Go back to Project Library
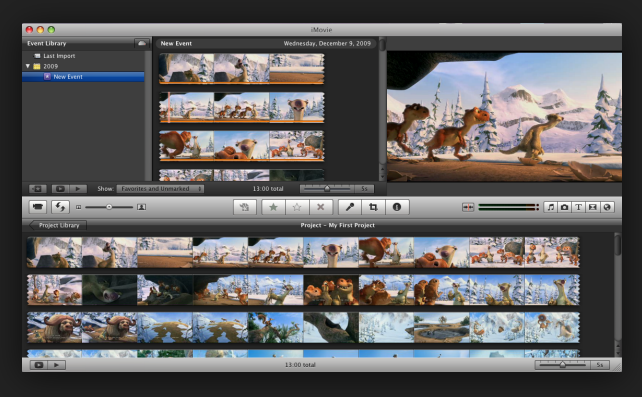The width and height of the screenshot is (642, 397). click(x=58, y=225)
